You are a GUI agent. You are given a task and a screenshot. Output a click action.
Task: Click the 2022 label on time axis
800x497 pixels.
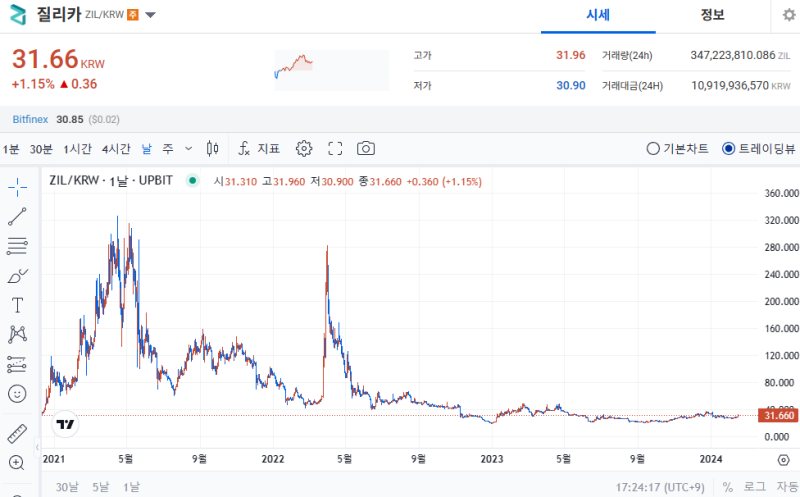click(x=273, y=459)
